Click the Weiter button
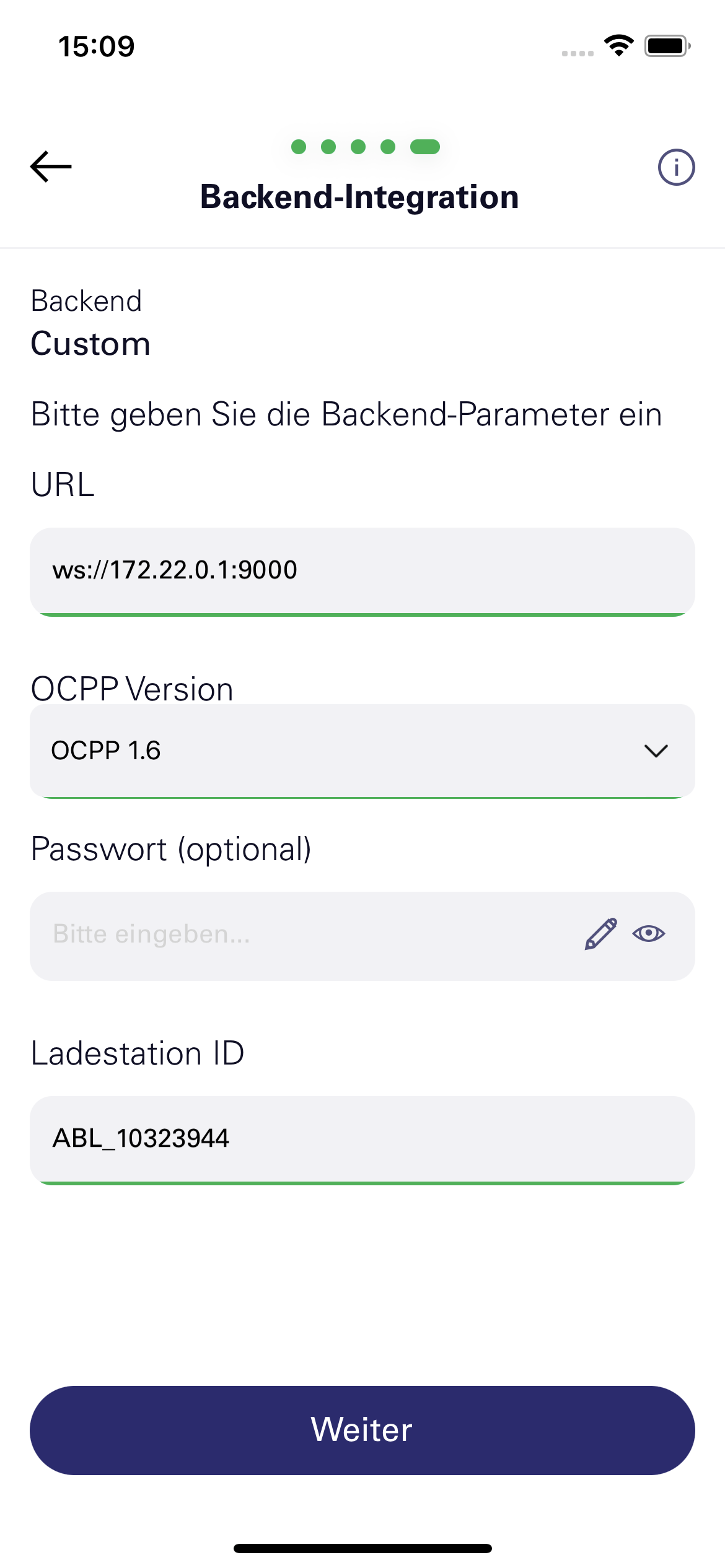The width and height of the screenshot is (725, 1568). (362, 1431)
